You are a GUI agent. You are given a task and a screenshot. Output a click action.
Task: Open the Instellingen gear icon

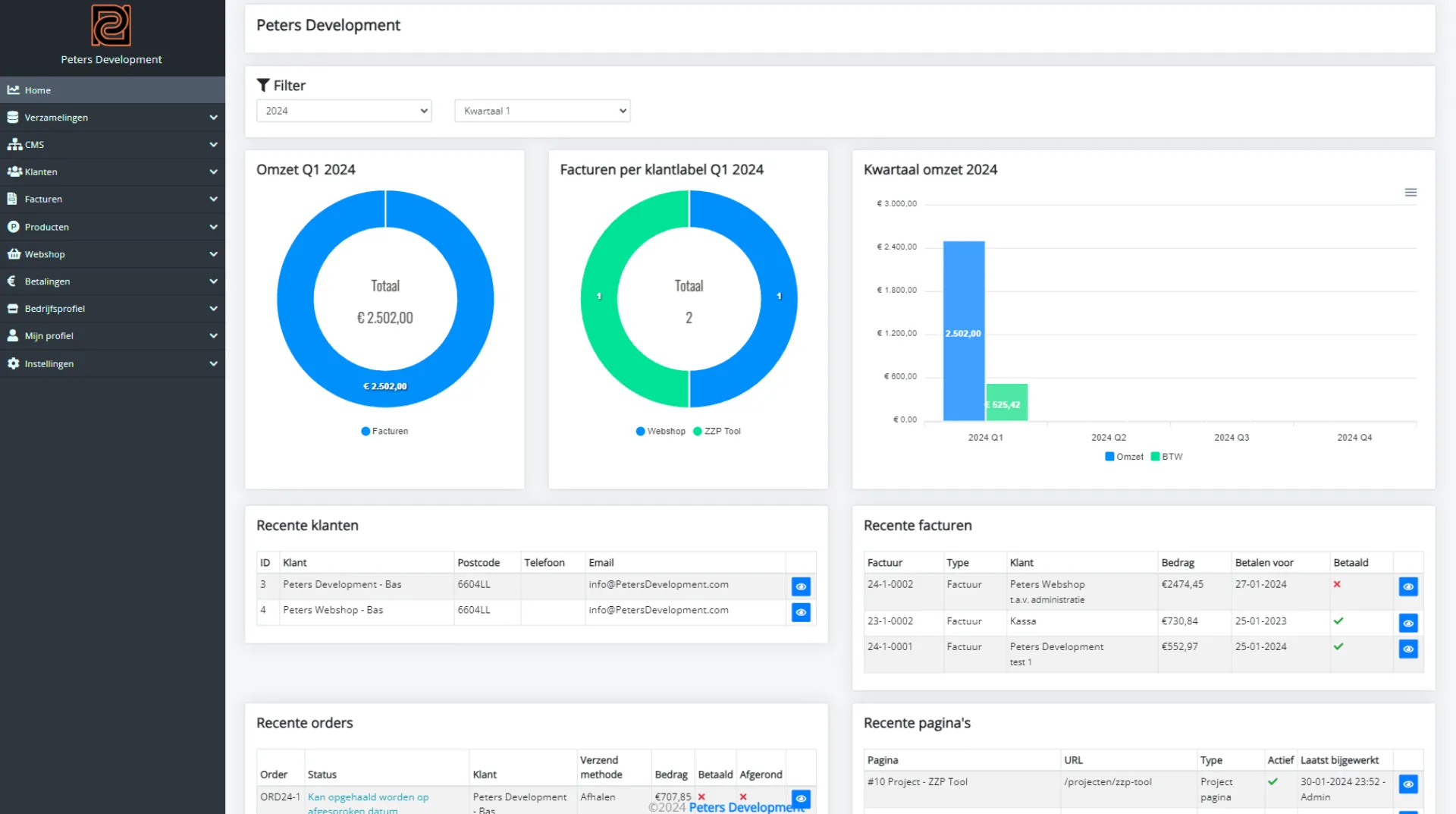(x=12, y=363)
